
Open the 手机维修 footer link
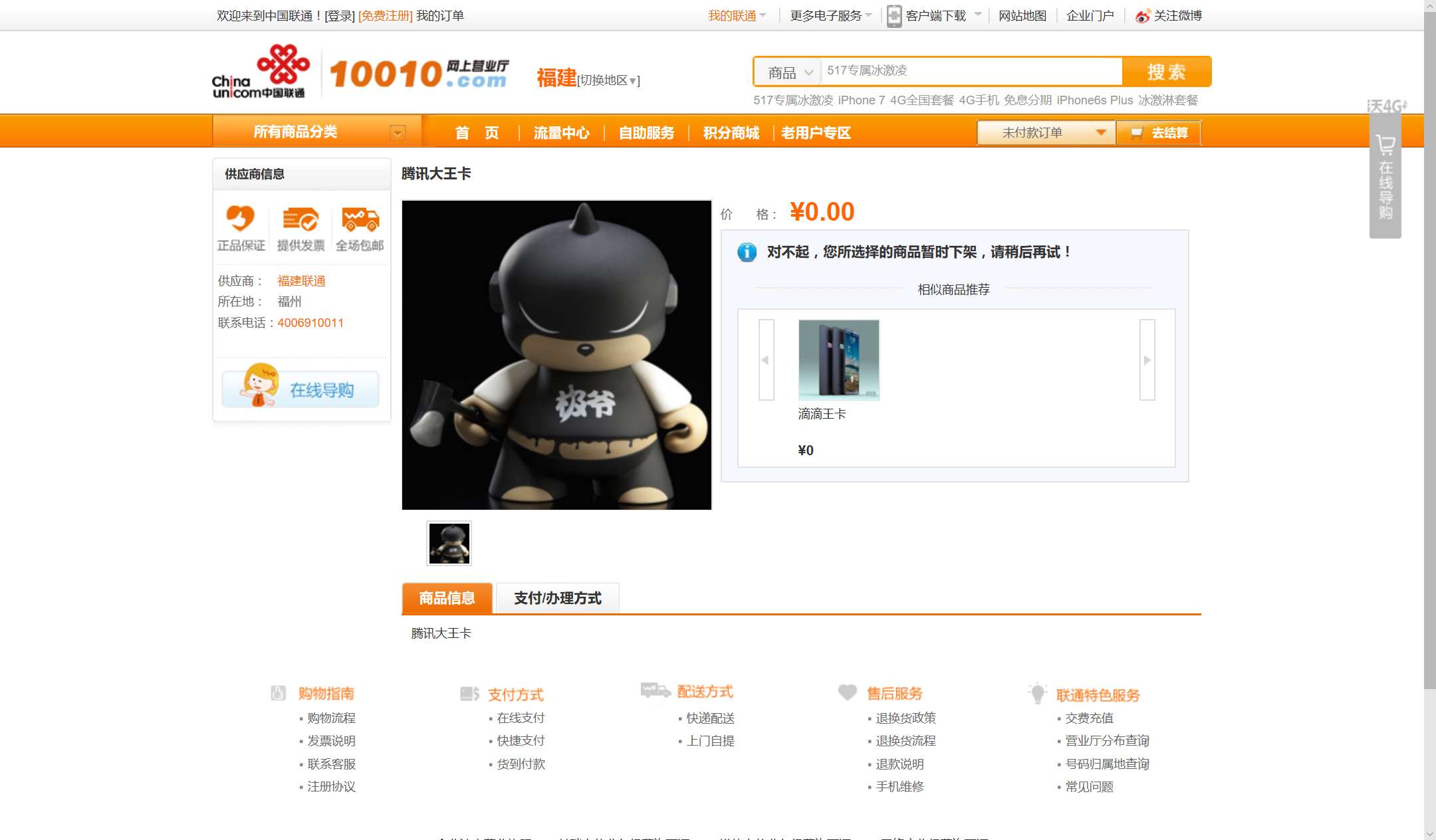[x=900, y=787]
